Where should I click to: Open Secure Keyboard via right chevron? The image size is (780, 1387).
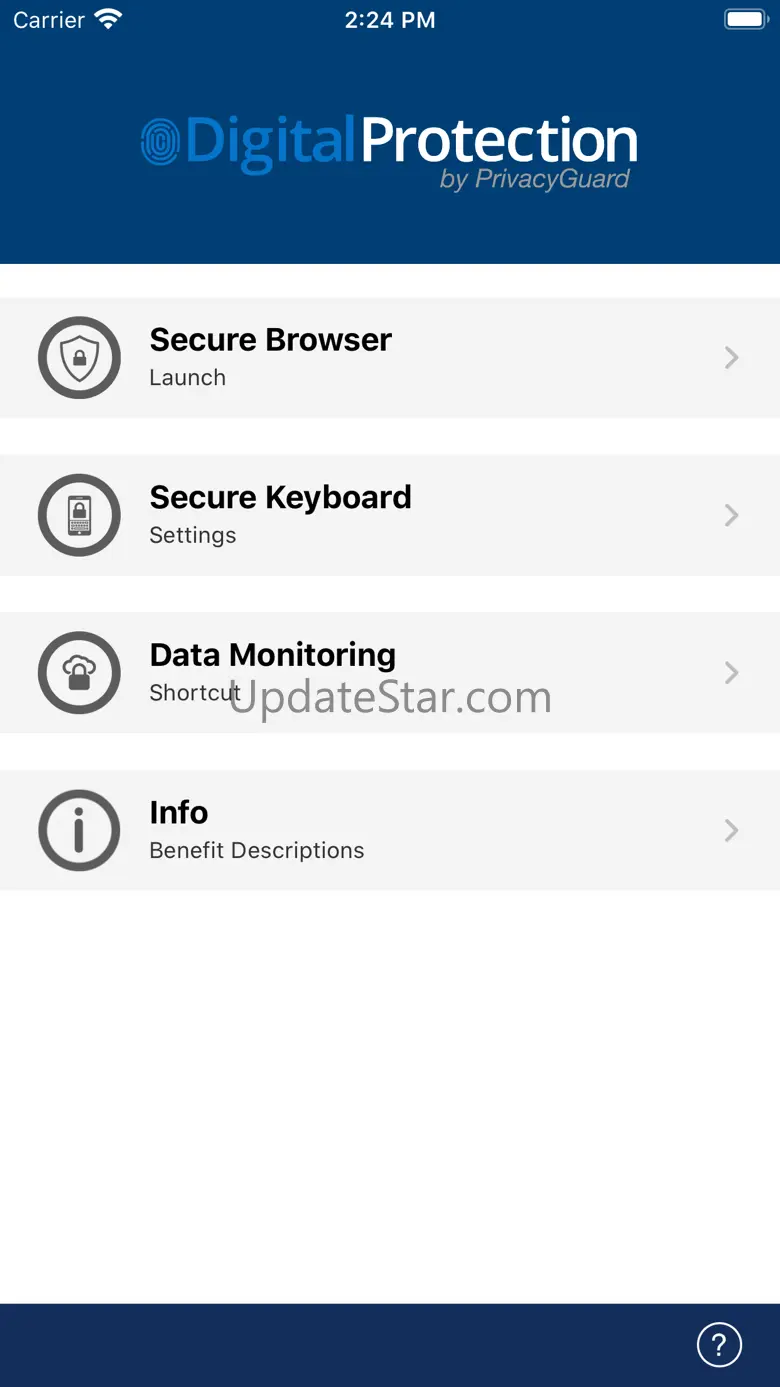(732, 515)
